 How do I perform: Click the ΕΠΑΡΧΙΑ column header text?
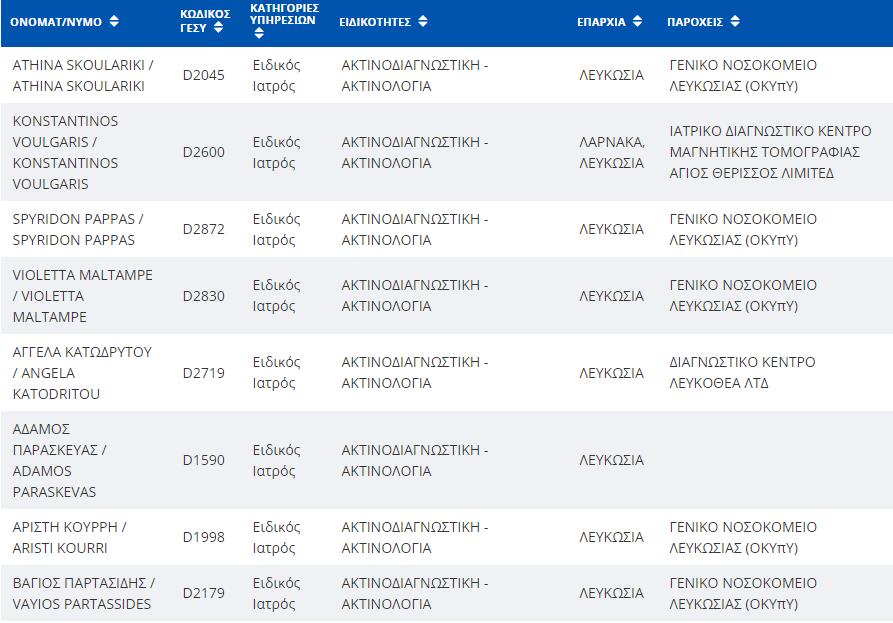[x=601, y=22]
